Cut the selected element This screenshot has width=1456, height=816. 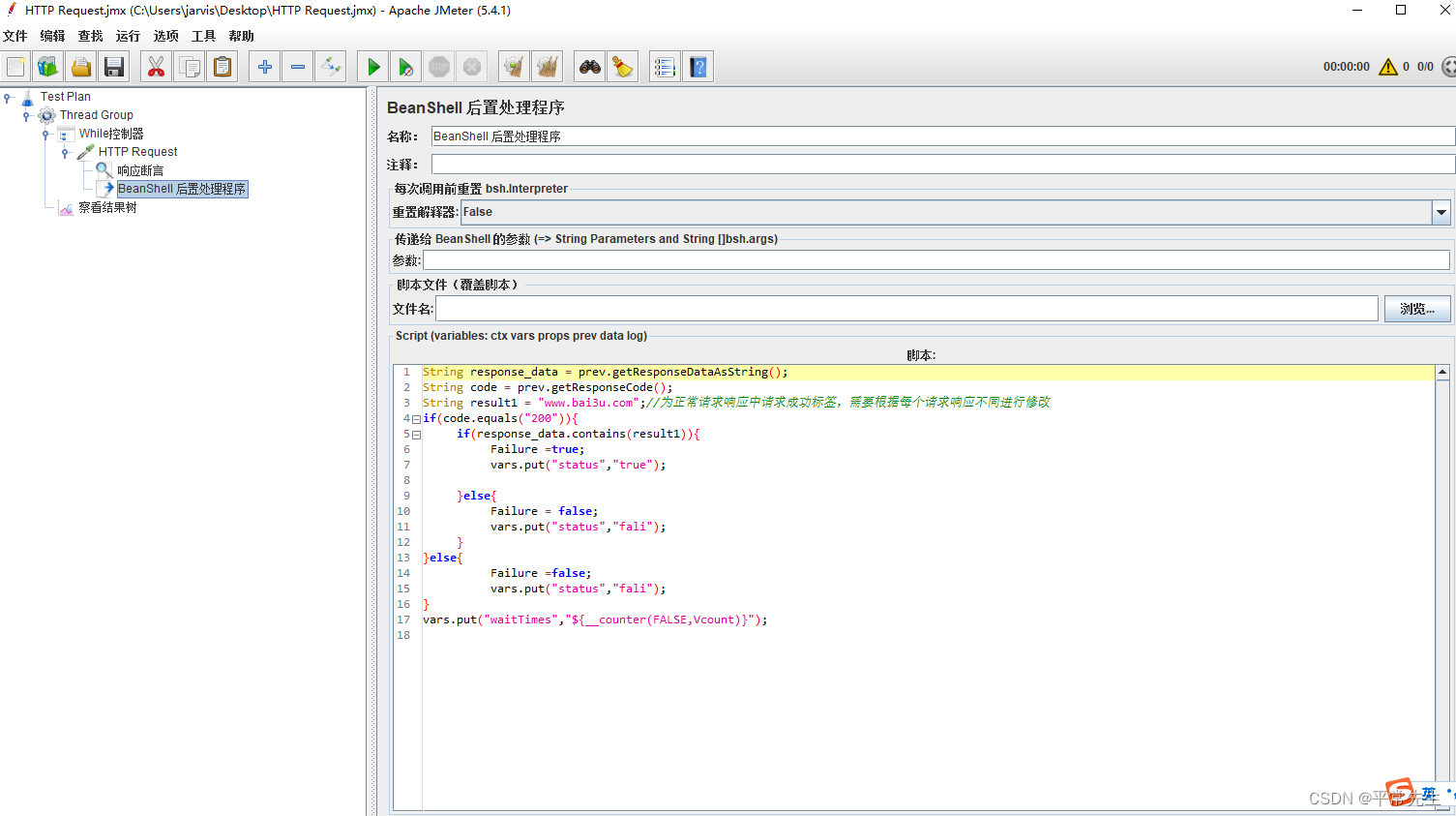156,66
